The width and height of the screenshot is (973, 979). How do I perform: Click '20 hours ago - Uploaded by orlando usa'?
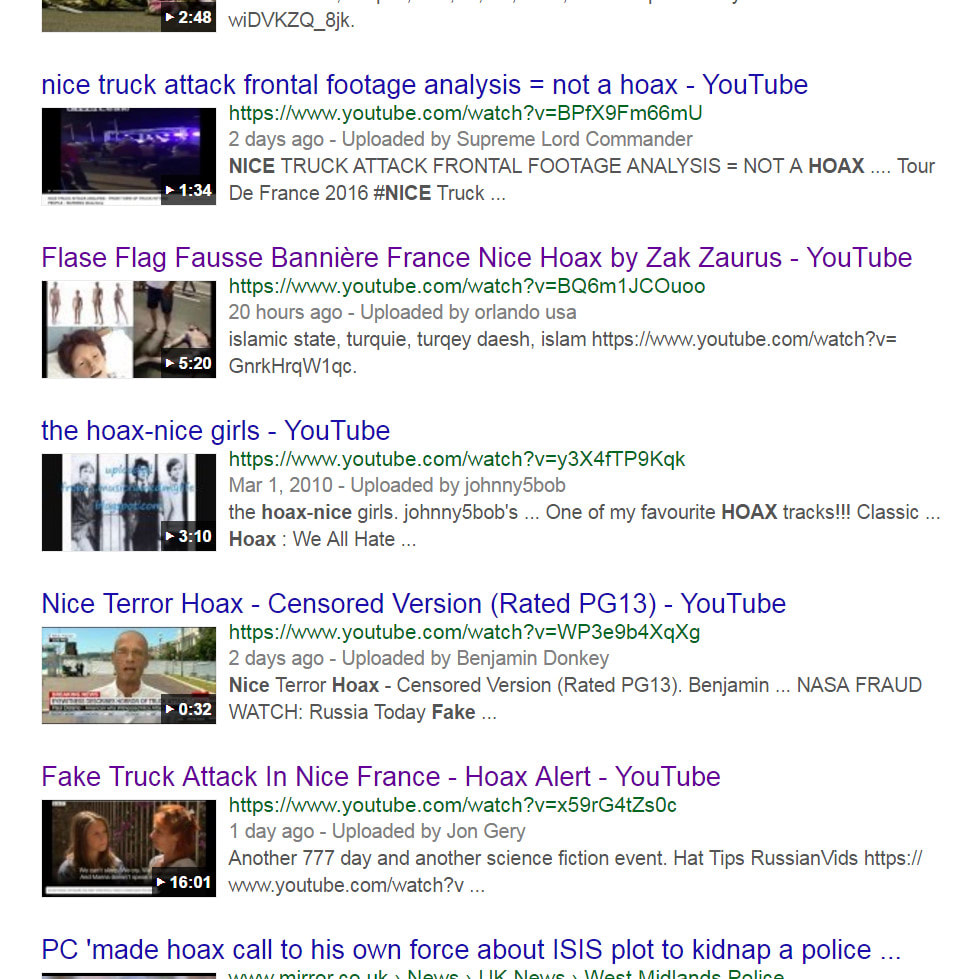point(402,312)
